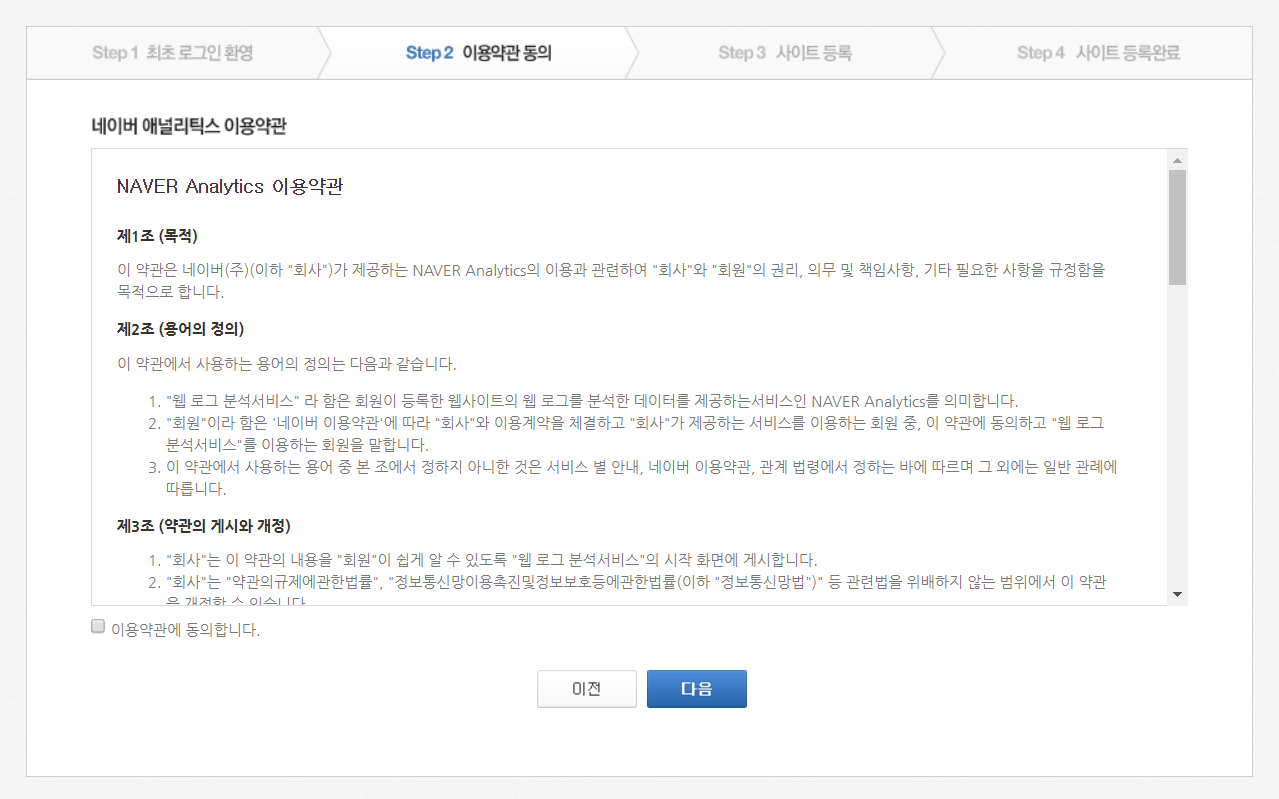Click the 제1조 (목적) heading
1279x799 pixels.
(x=157, y=236)
